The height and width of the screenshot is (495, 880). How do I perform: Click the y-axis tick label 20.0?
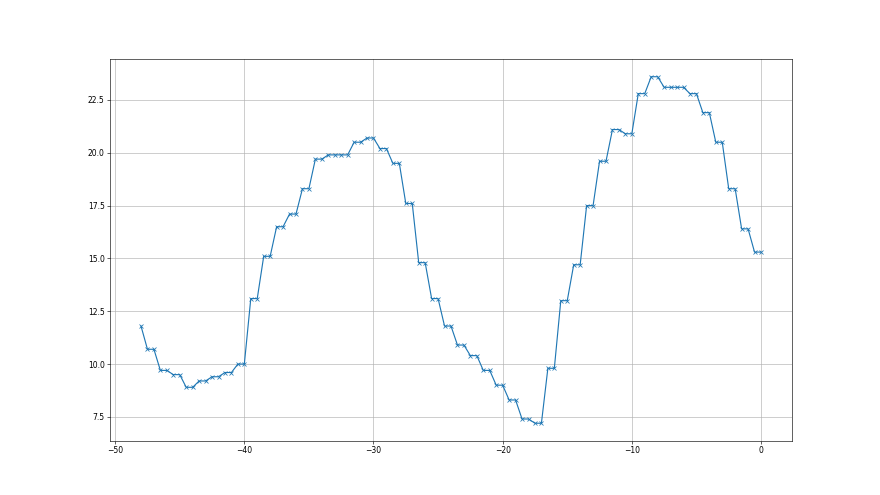pos(94,153)
